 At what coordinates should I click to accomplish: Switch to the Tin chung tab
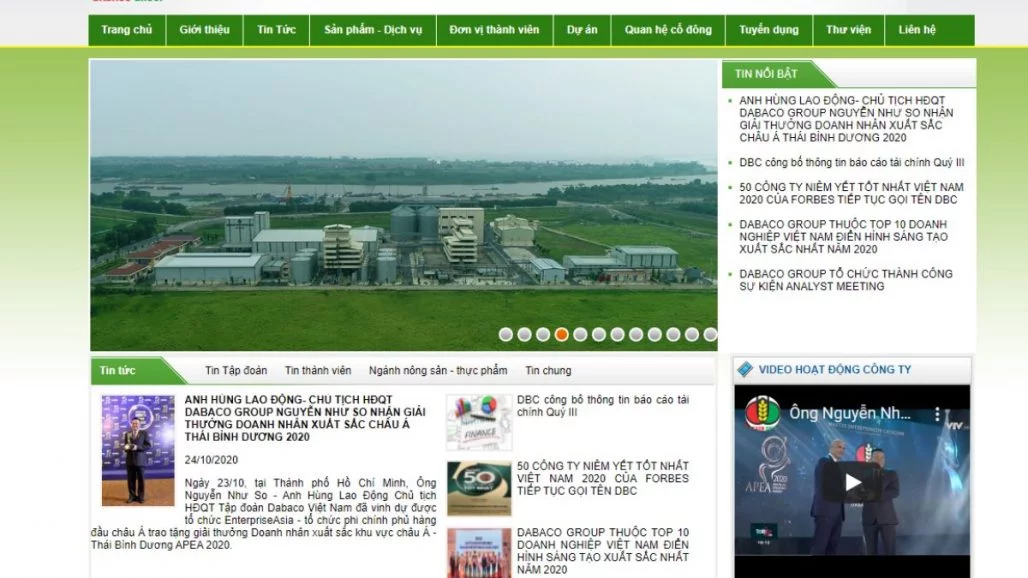[x=548, y=370]
